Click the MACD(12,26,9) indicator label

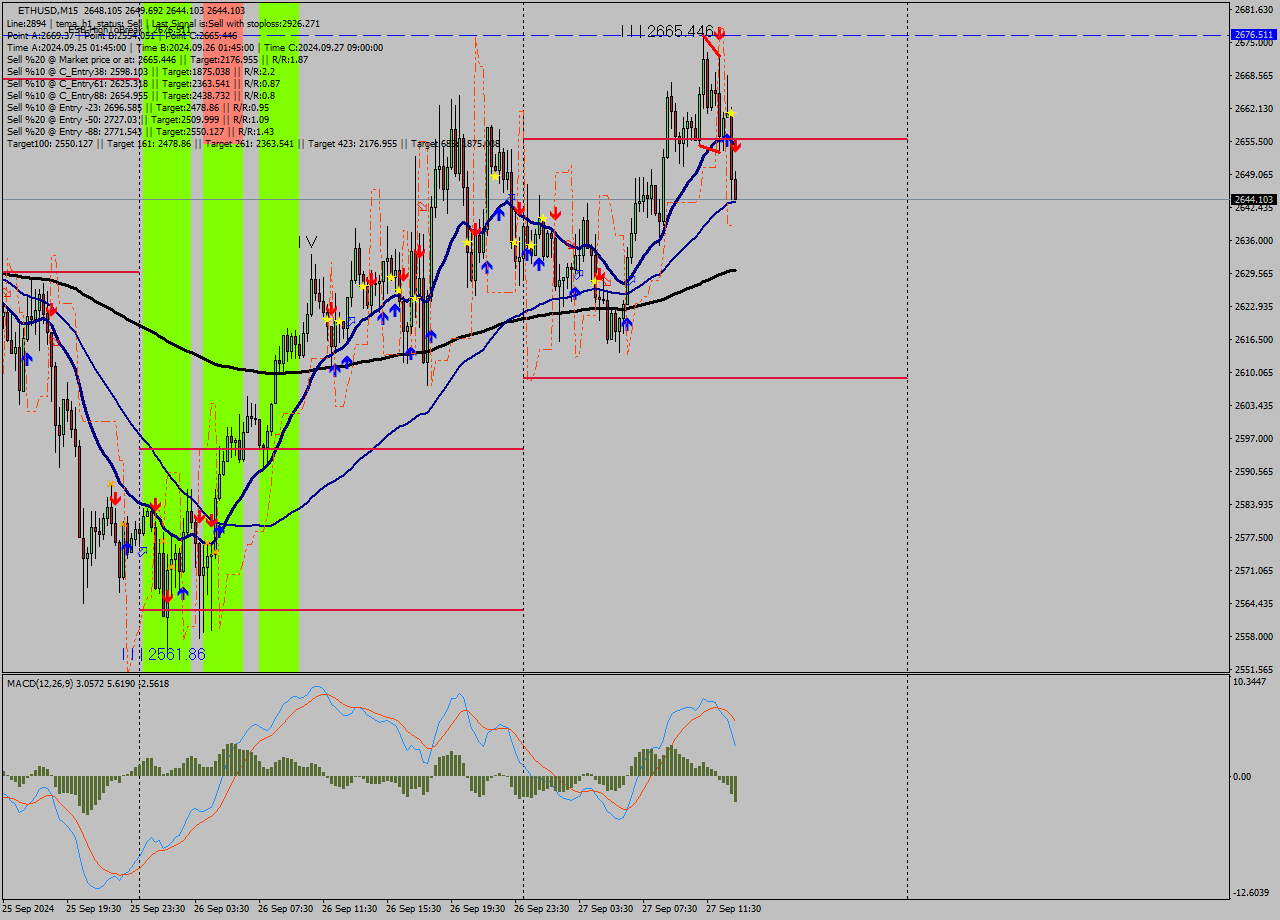(x=88, y=684)
